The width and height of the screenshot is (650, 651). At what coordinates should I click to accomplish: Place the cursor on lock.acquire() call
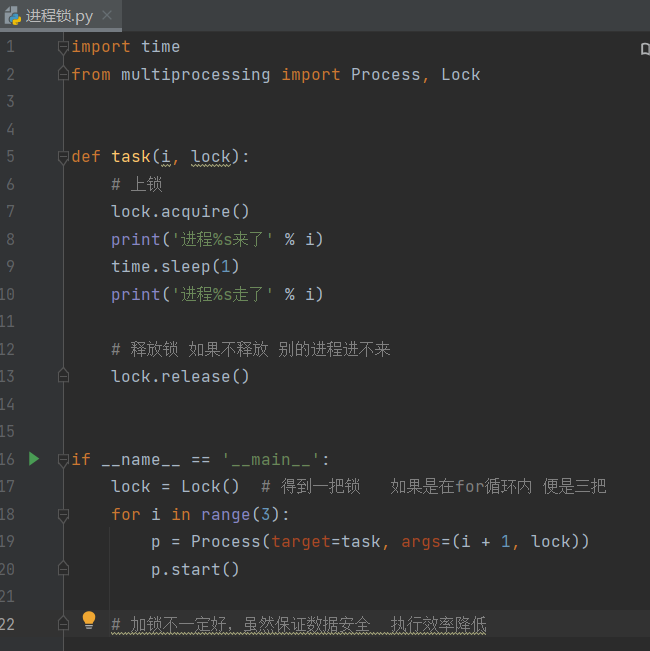click(180, 211)
